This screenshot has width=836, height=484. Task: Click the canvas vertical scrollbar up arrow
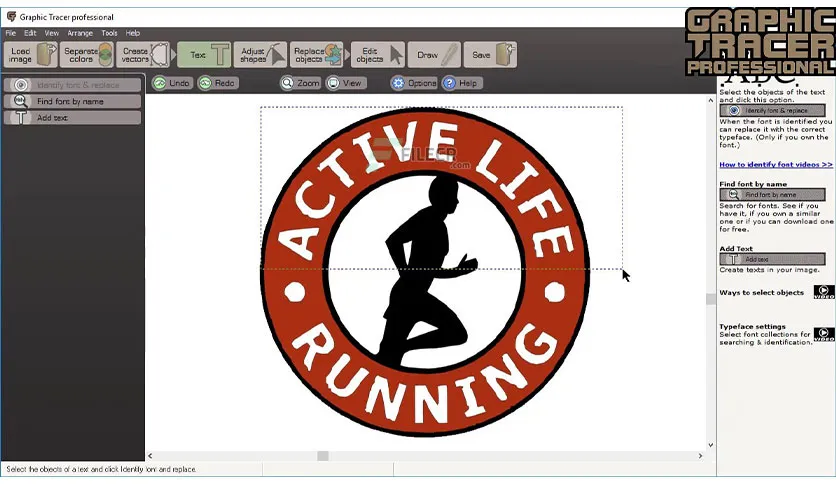(x=710, y=100)
